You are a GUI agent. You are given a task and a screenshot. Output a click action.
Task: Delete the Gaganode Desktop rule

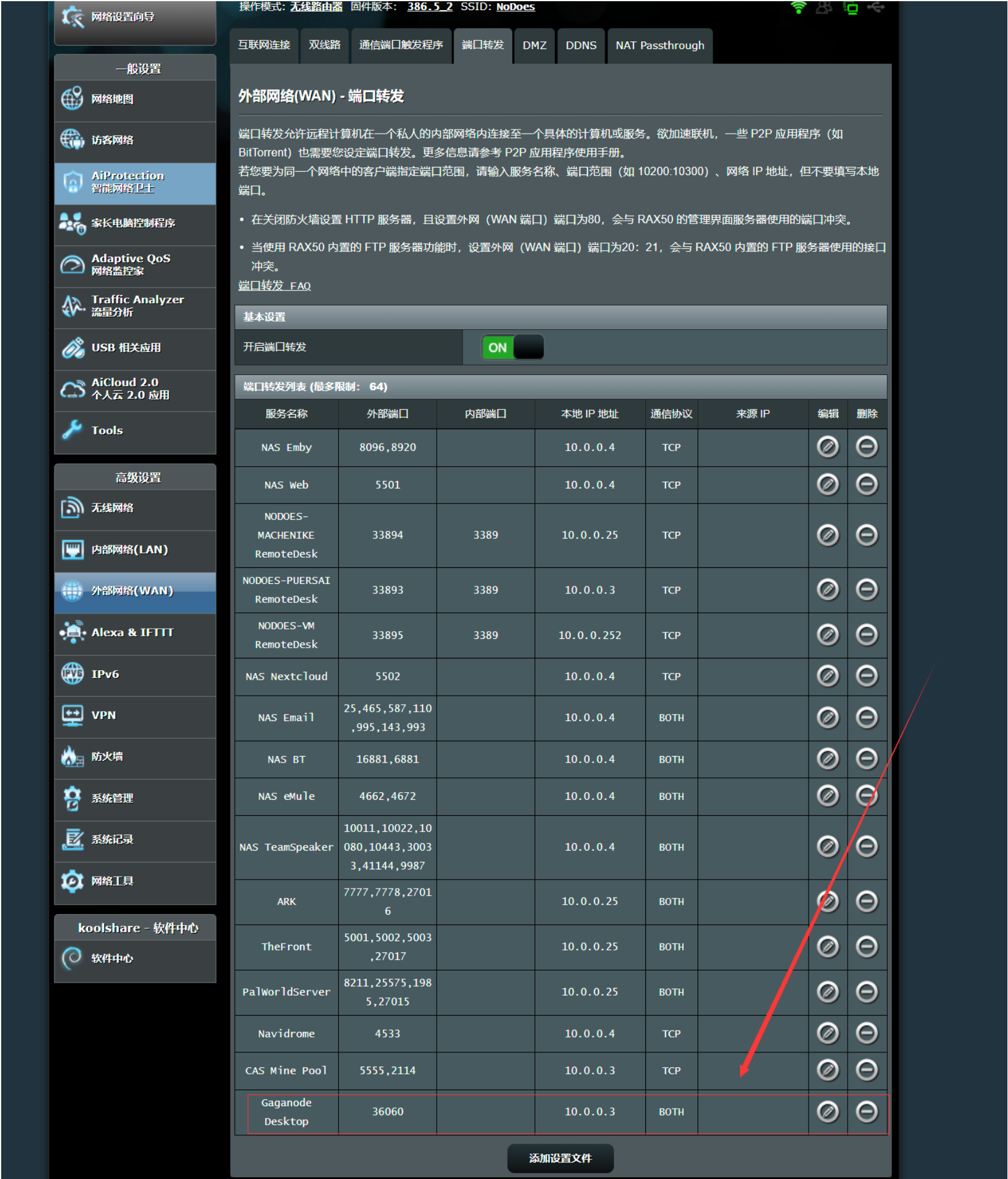[x=867, y=1112]
